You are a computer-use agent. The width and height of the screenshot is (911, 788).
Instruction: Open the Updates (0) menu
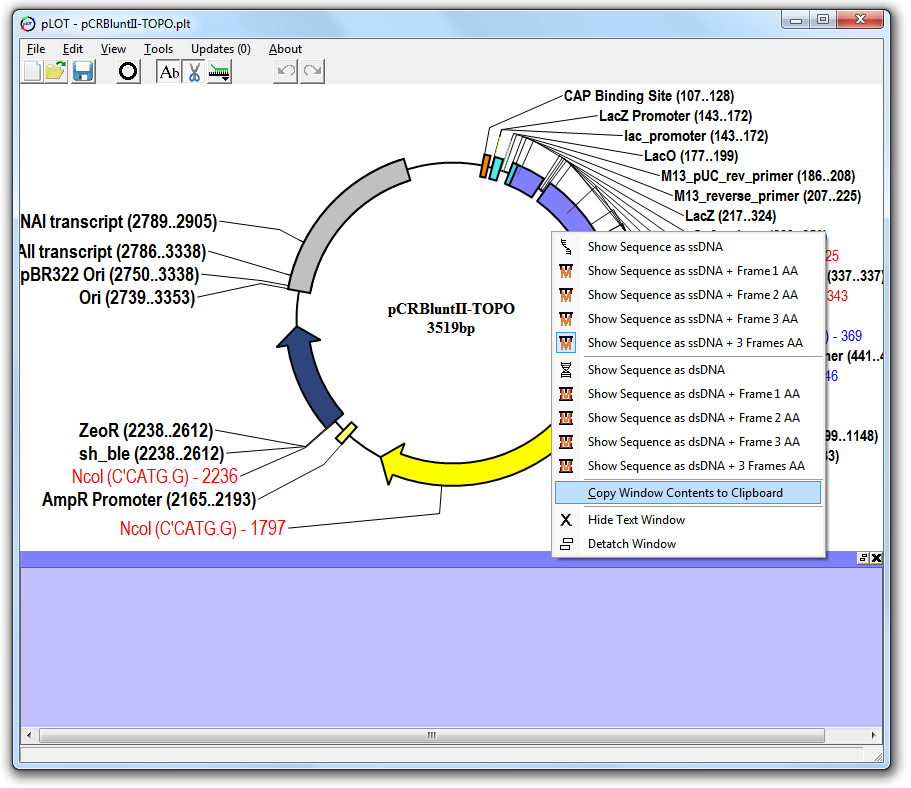[x=220, y=48]
